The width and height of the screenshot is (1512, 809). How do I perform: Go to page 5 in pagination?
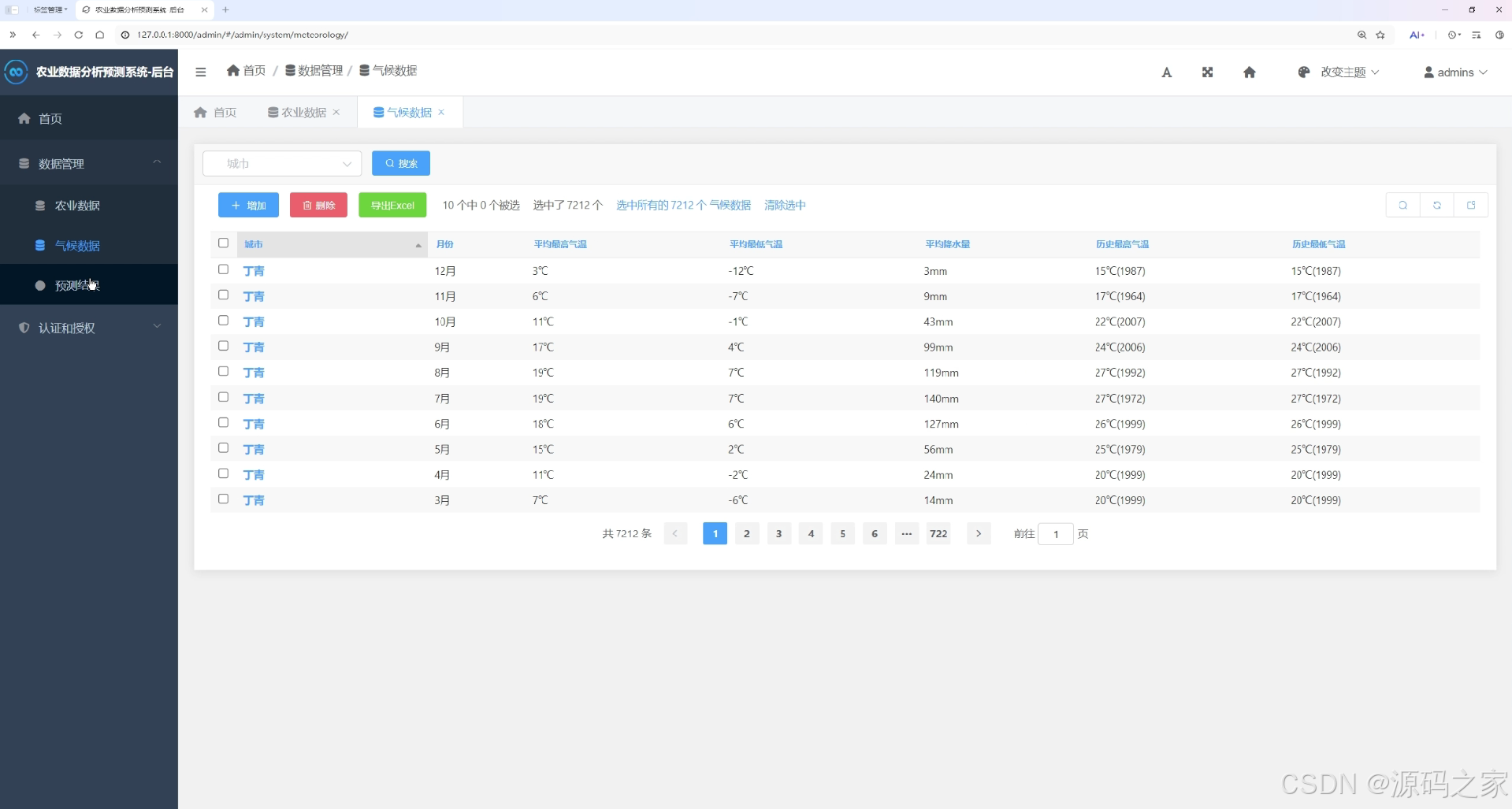pos(843,533)
